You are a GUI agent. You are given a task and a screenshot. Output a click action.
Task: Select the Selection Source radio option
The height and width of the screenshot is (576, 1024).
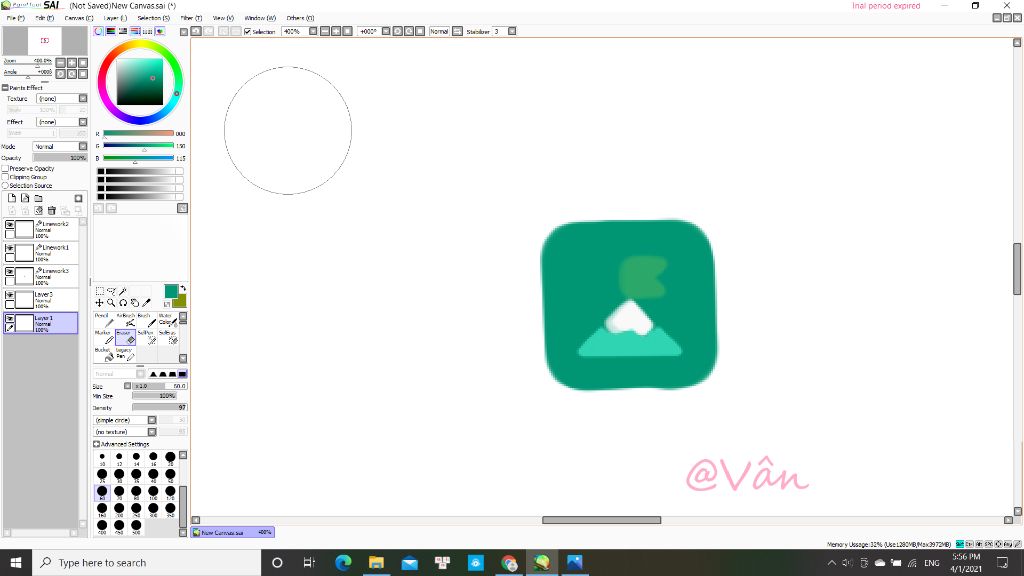5,185
